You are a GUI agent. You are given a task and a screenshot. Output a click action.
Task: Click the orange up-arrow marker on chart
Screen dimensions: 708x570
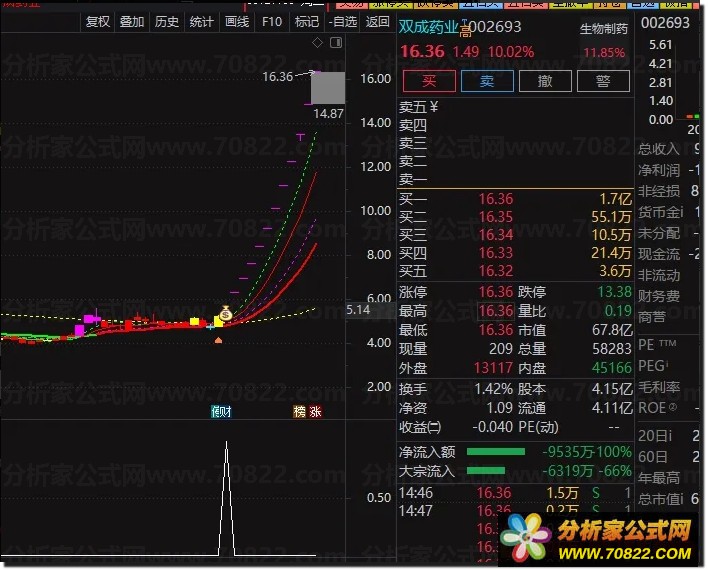tap(219, 340)
